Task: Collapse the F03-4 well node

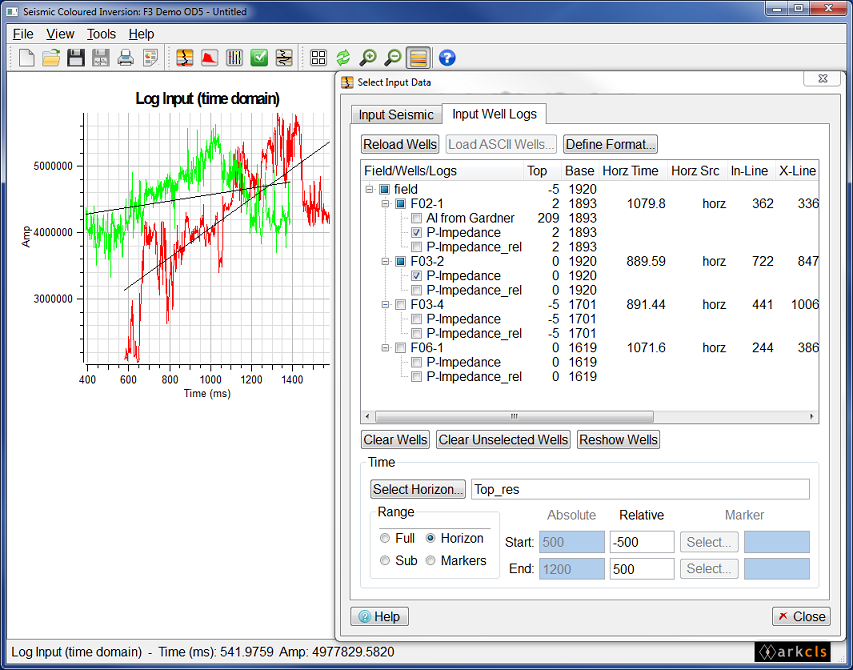Action: (x=385, y=305)
